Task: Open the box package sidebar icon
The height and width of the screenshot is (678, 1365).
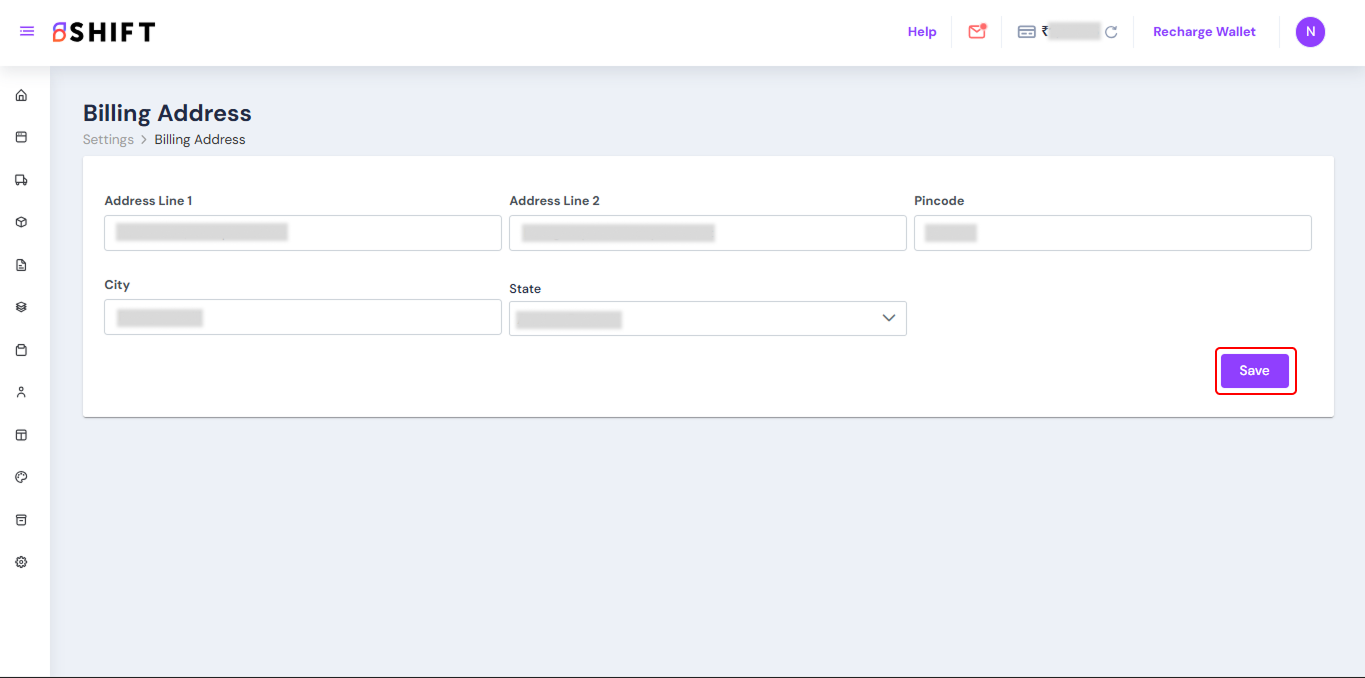Action: [21, 222]
